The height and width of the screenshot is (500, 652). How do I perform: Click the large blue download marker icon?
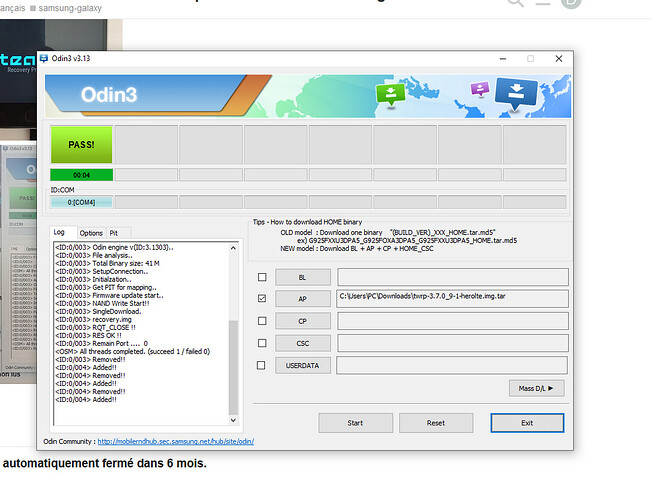coord(516,94)
